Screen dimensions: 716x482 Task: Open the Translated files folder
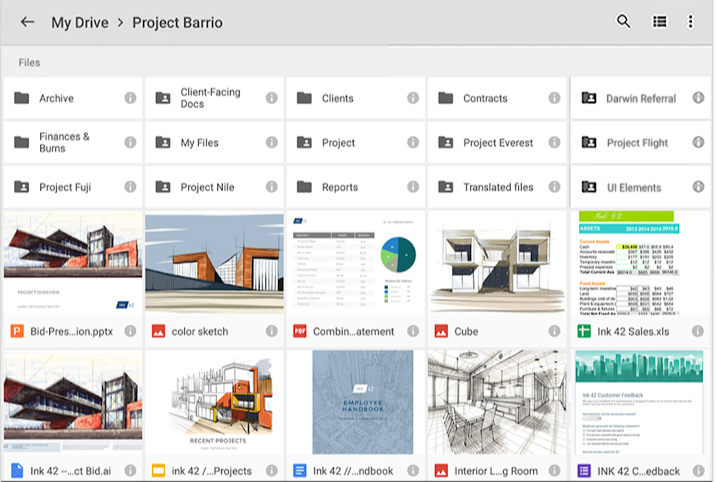(x=497, y=187)
